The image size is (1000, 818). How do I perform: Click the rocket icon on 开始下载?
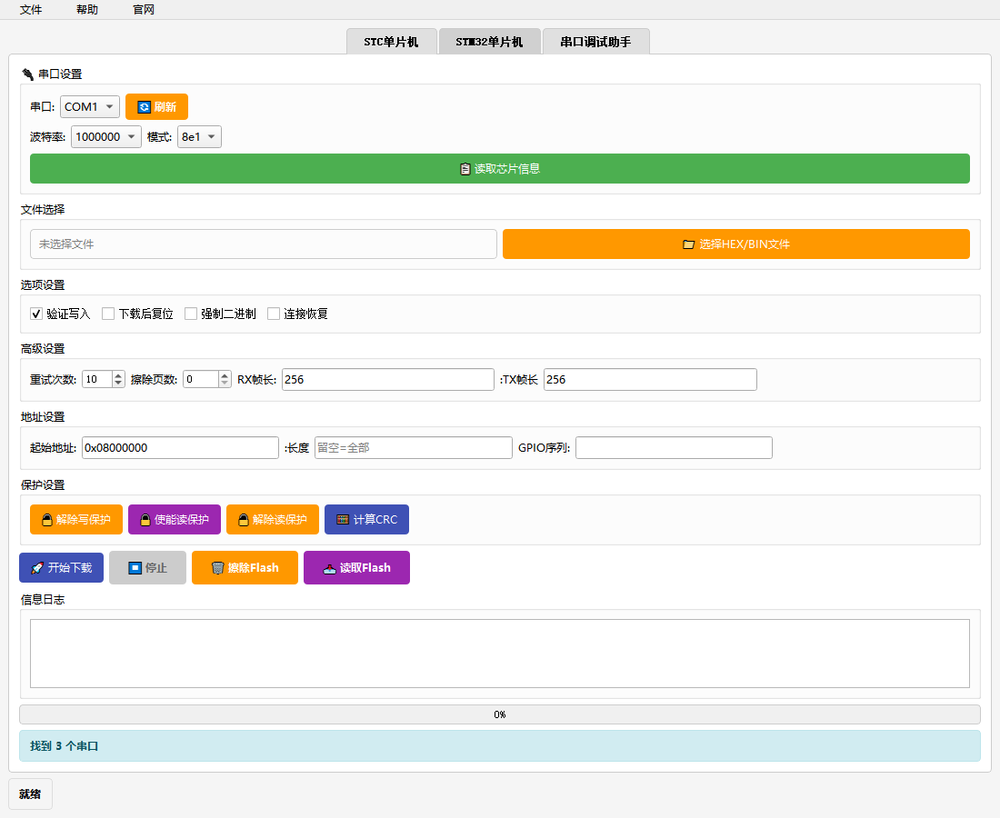[37, 568]
